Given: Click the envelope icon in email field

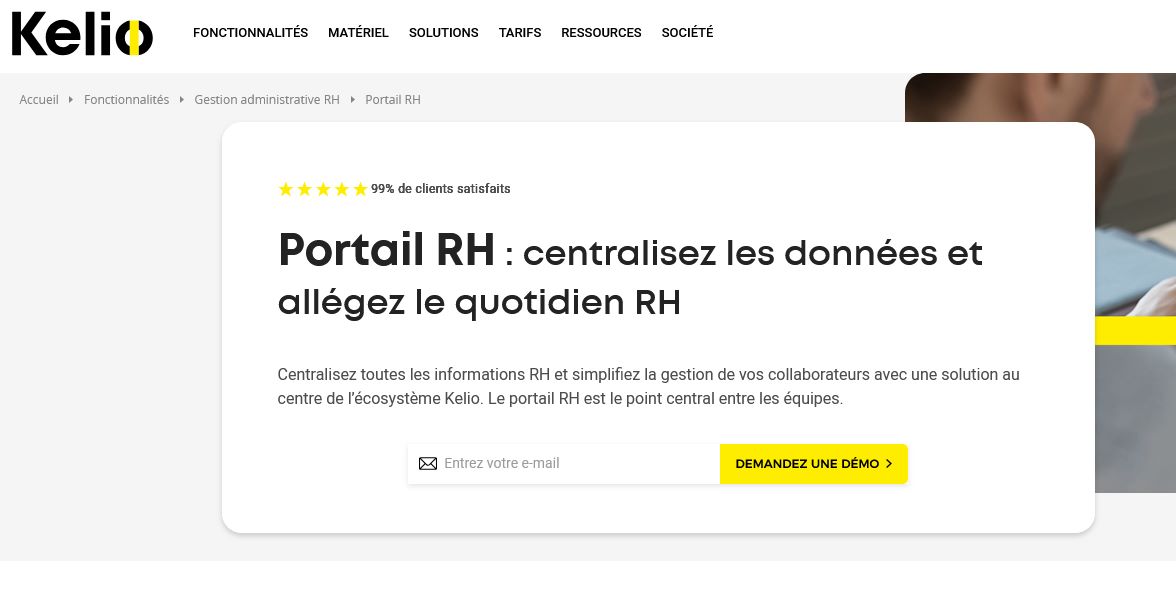Looking at the screenshot, I should point(428,463).
